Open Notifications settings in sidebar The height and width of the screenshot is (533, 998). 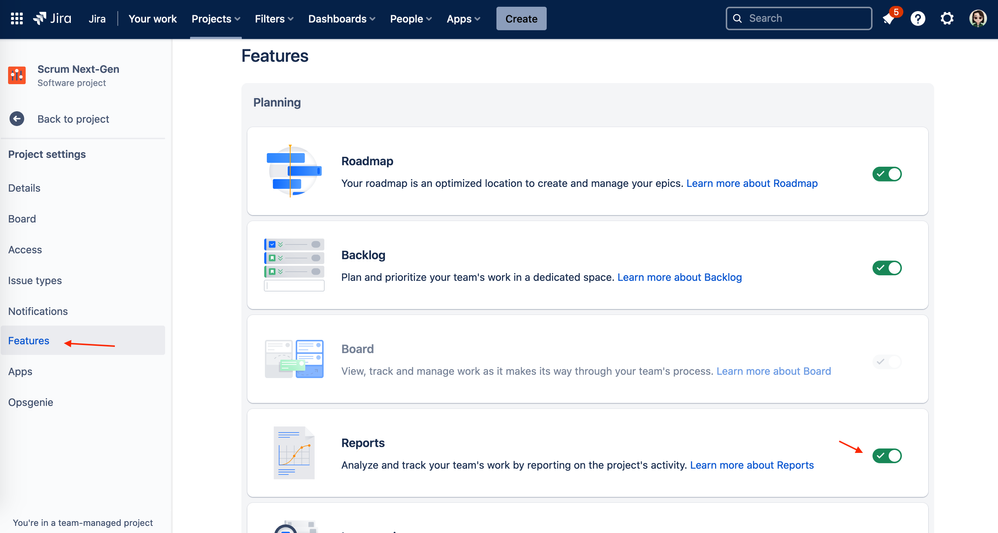click(x=38, y=311)
